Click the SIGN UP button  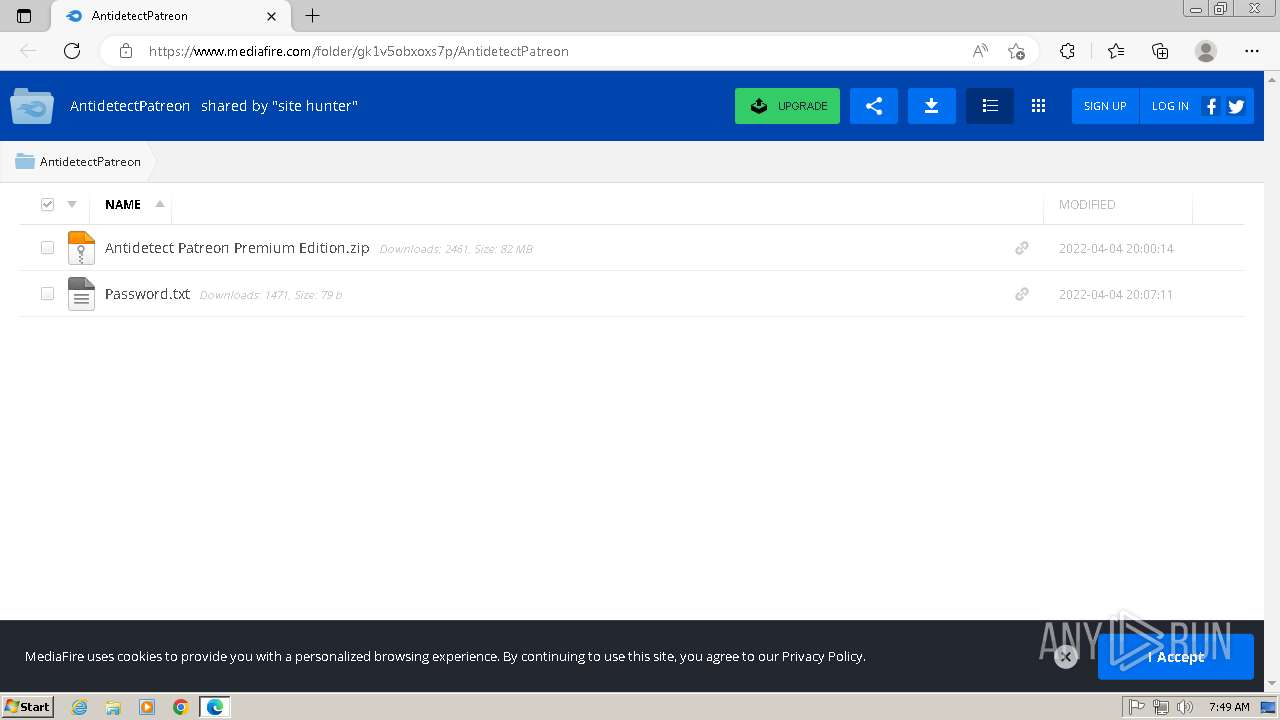(x=1105, y=106)
